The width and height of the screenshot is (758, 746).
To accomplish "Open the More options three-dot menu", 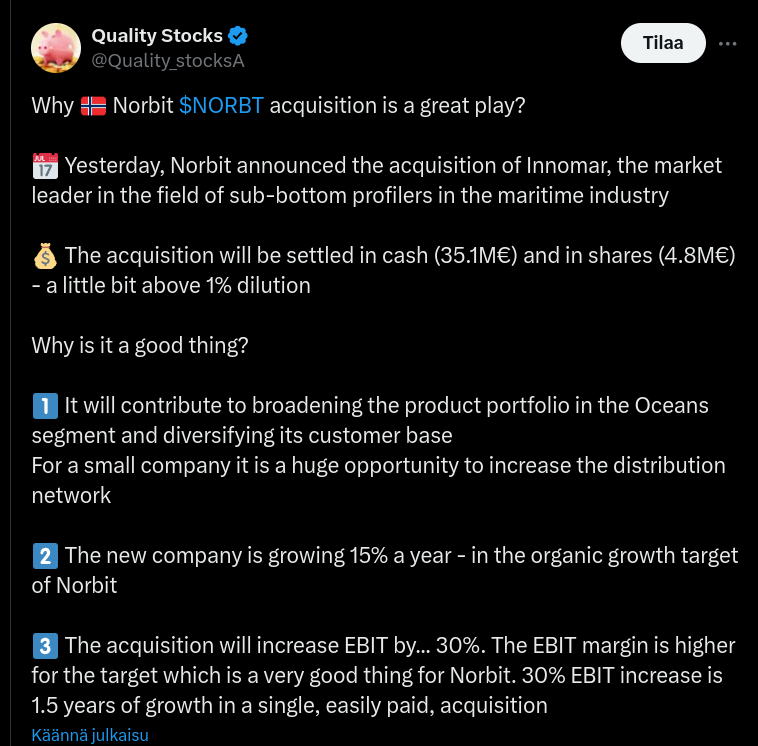I will point(728,44).
